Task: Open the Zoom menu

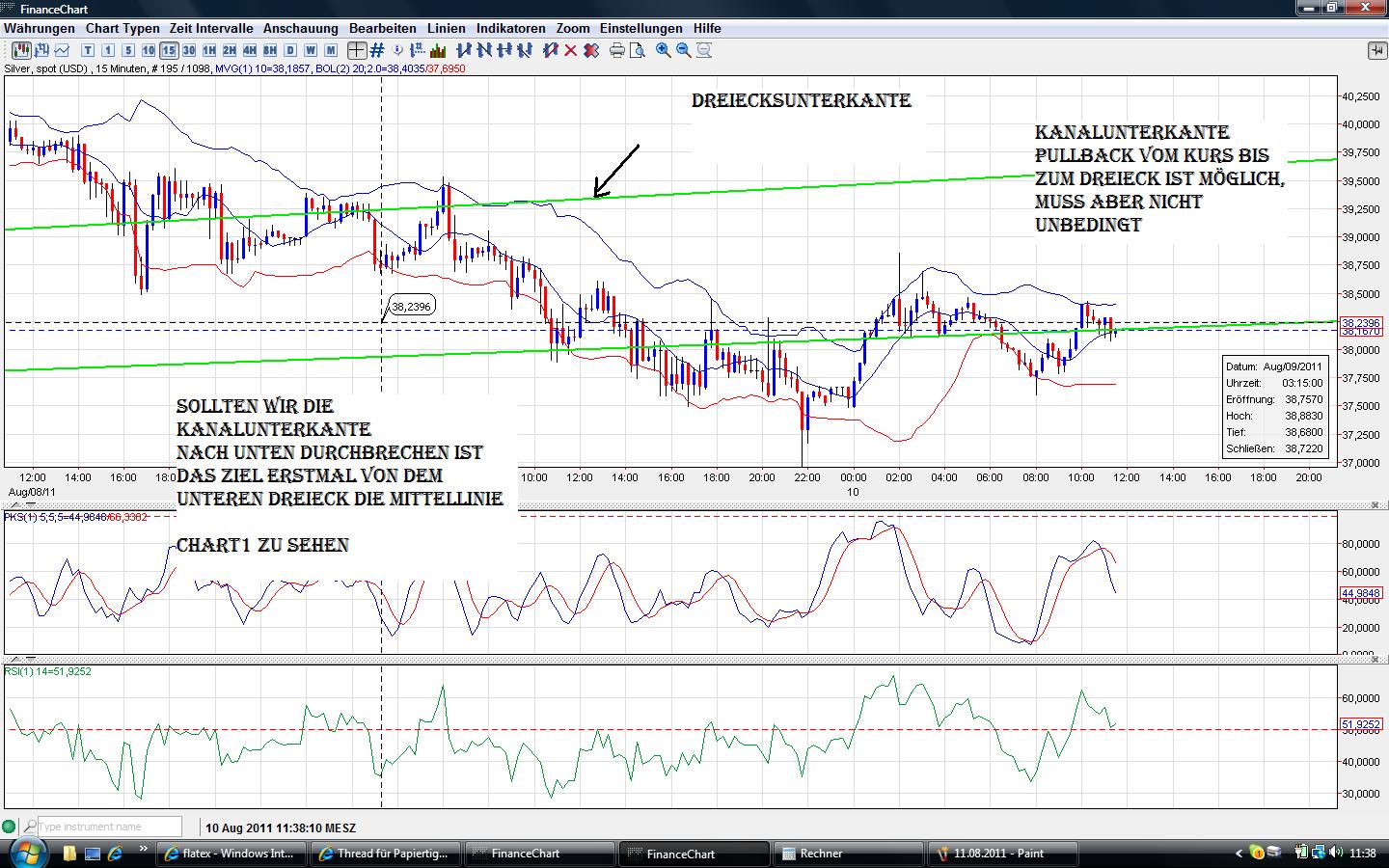Action: click(x=573, y=28)
